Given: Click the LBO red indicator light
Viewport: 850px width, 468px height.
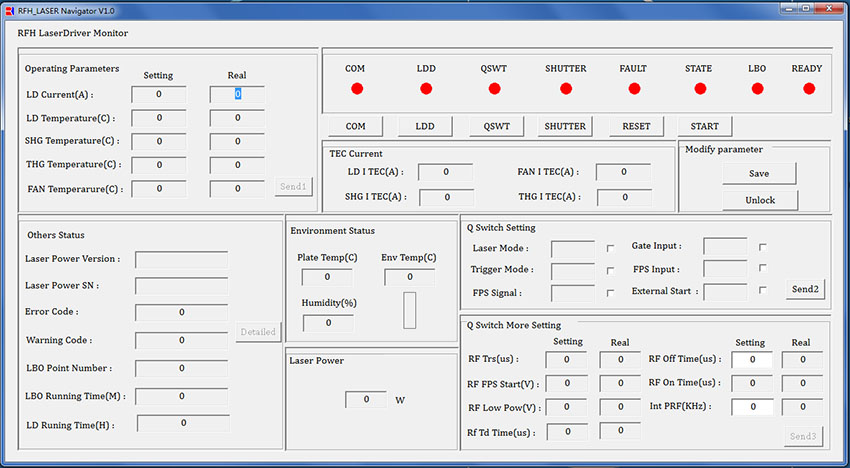Looking at the screenshot, I should [x=758, y=88].
